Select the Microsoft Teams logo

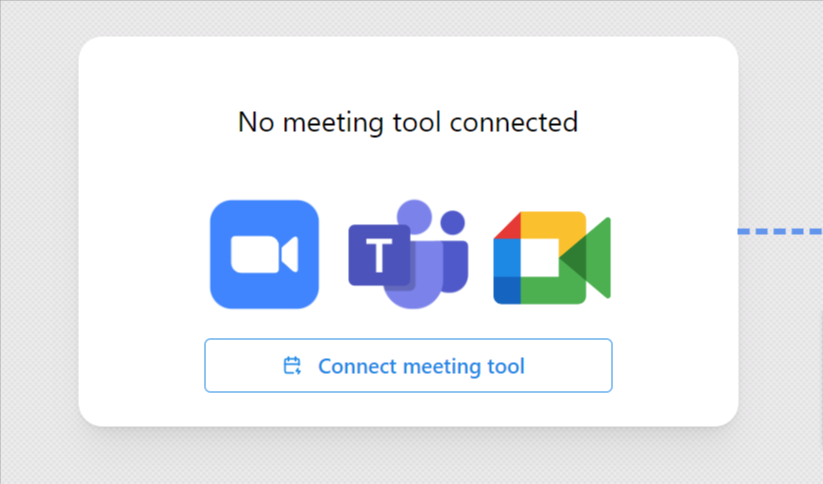pyautogui.click(x=407, y=255)
